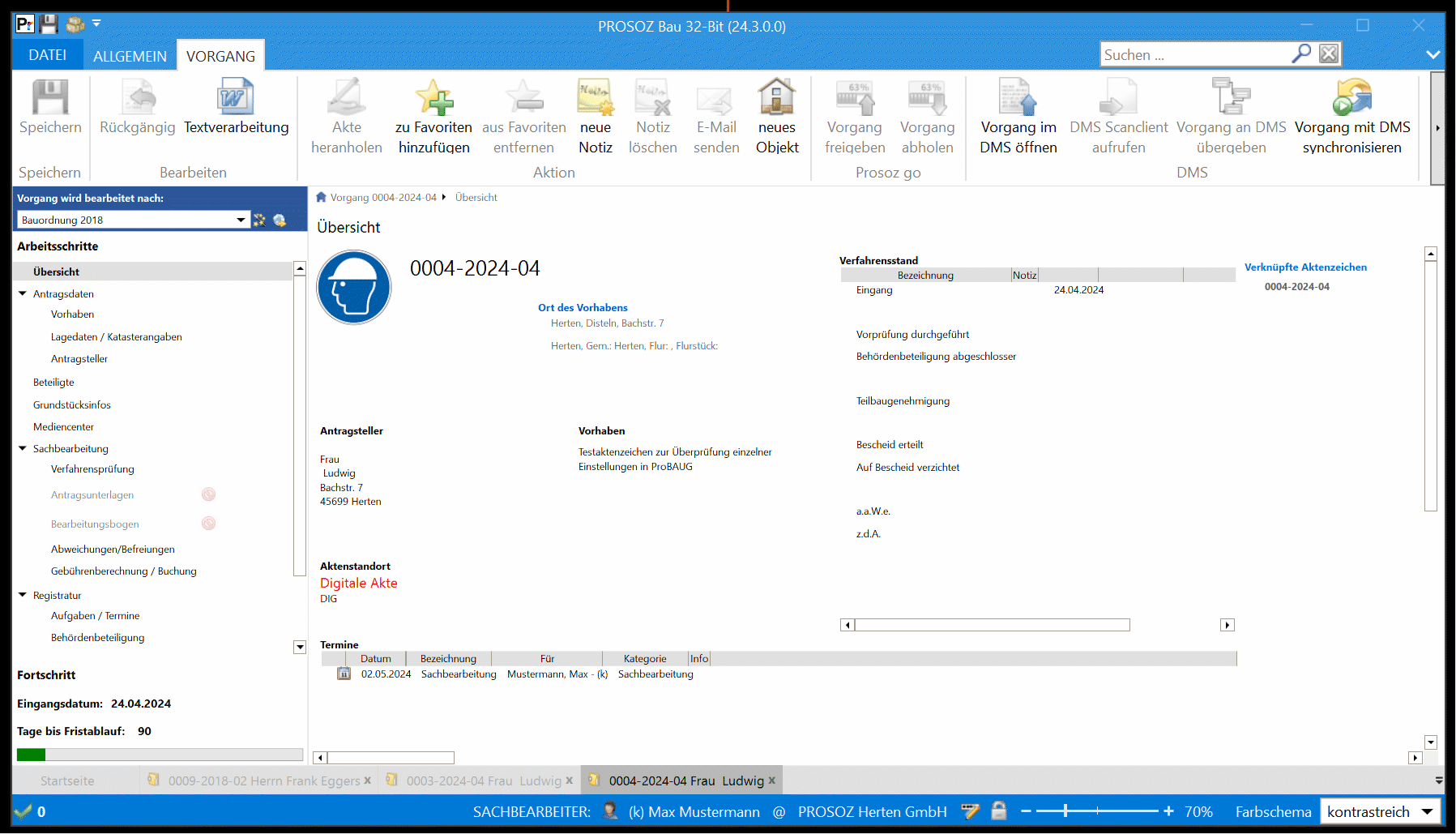Click Vorgang an DMS übergeben

[1232, 117]
